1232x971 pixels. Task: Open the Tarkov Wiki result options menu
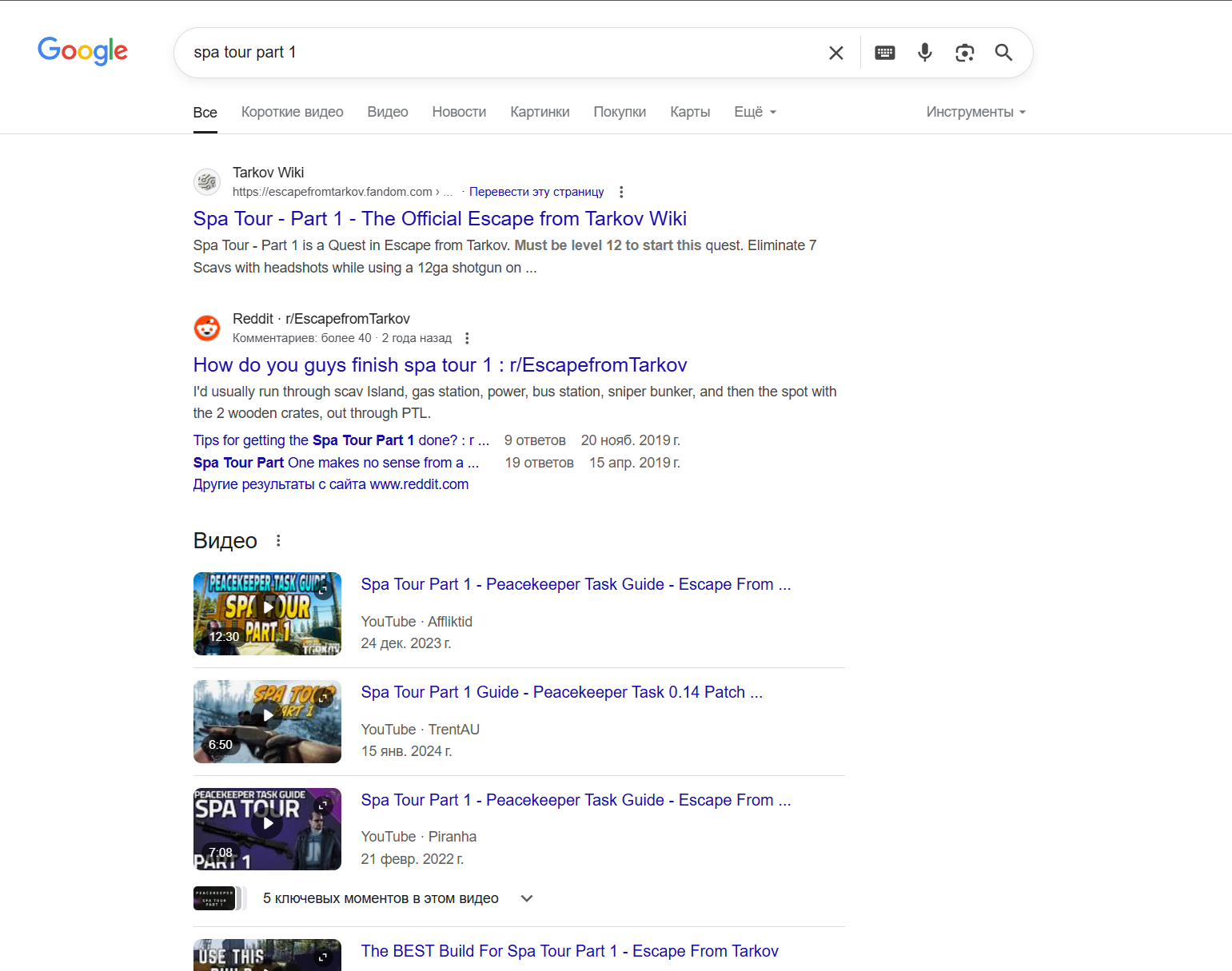click(x=621, y=192)
